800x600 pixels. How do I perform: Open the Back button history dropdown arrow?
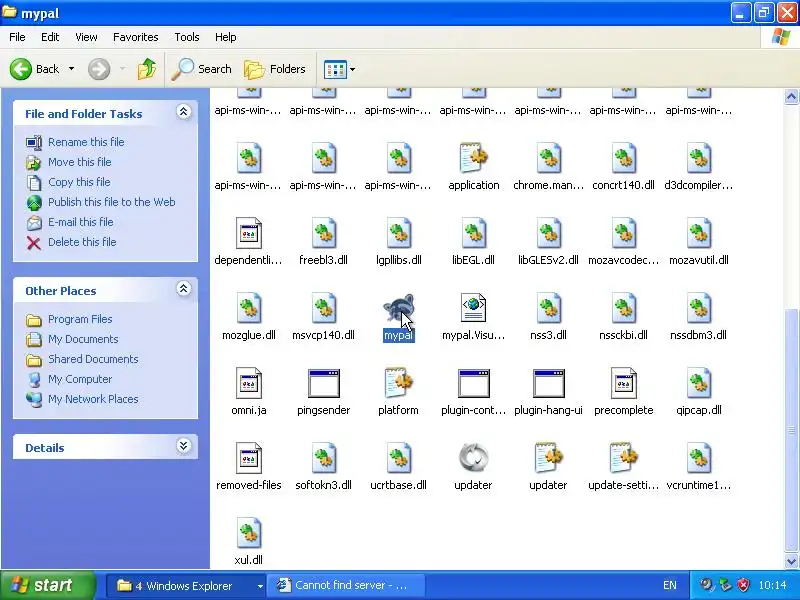[71, 69]
